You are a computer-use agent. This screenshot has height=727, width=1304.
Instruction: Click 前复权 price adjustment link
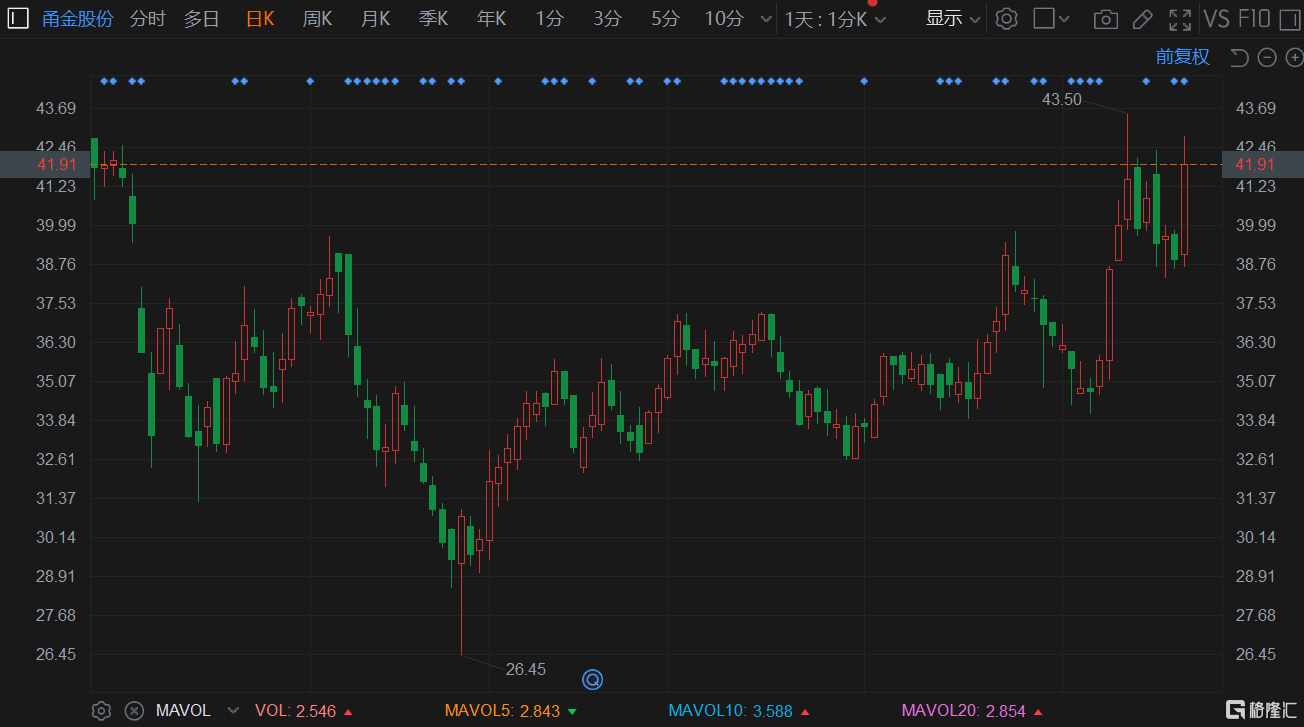(x=1183, y=57)
